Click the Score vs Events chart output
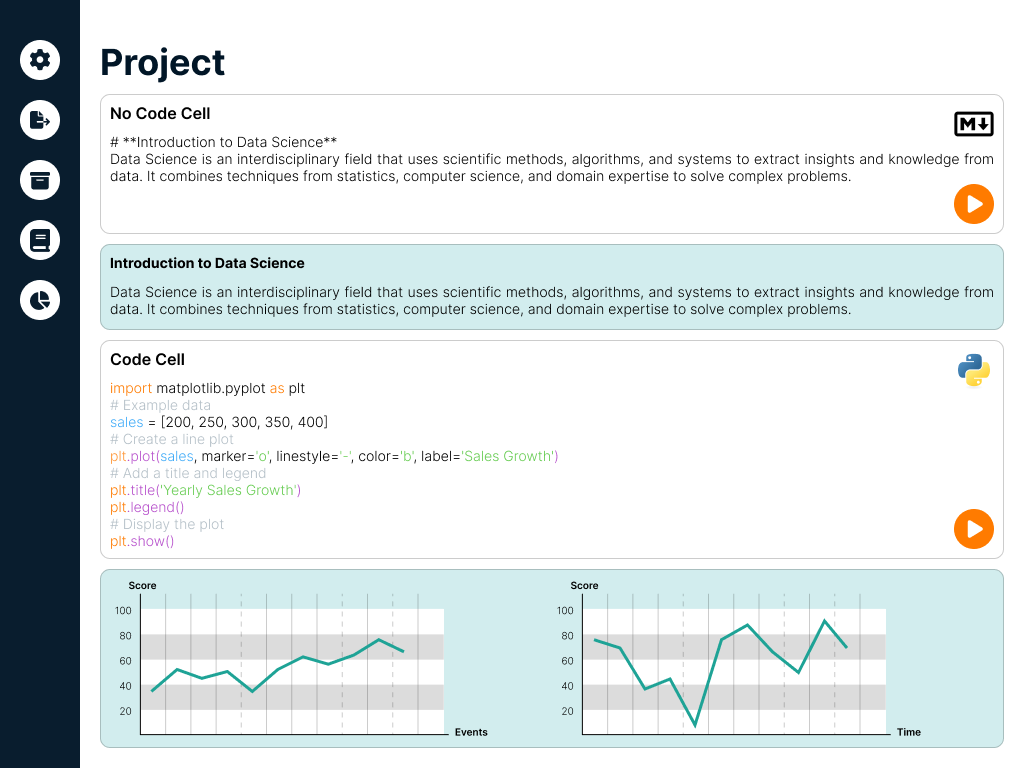Image resolution: width=1024 pixels, height=768 pixels. tap(290, 660)
